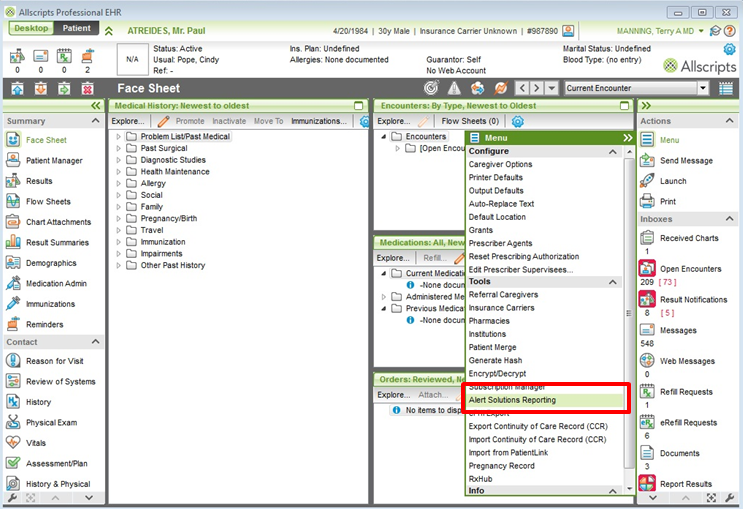The image size is (743, 509).
Task: Maximize the Encounters panel
Action: pyautogui.click(x=625, y=105)
